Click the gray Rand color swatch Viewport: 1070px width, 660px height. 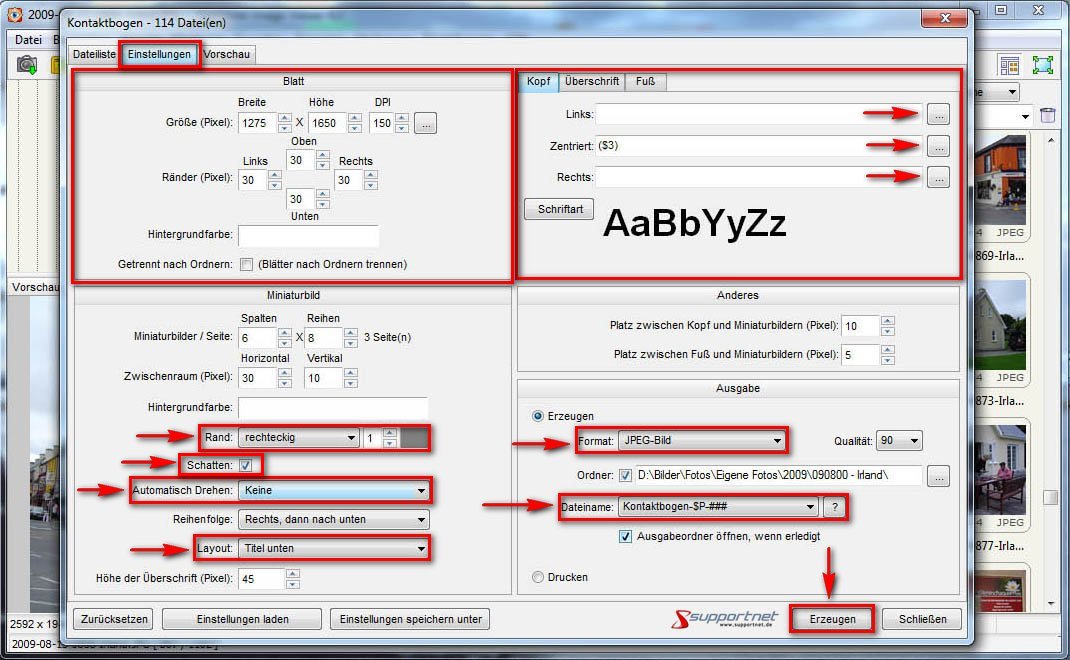pyautogui.click(x=414, y=438)
